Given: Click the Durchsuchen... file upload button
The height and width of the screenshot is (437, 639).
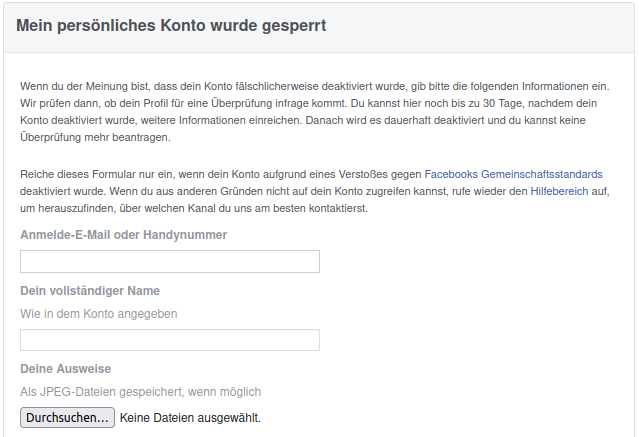Looking at the screenshot, I should 67,417.
